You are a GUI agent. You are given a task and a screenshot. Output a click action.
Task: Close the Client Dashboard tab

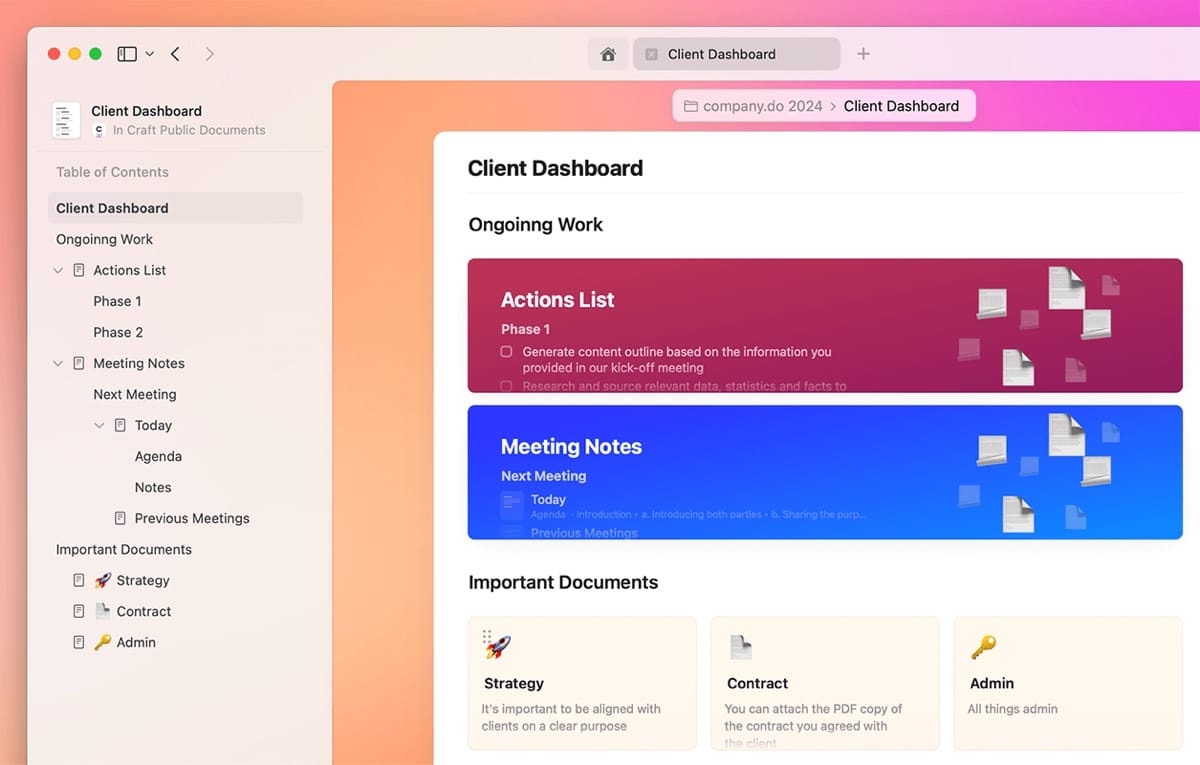coord(651,54)
